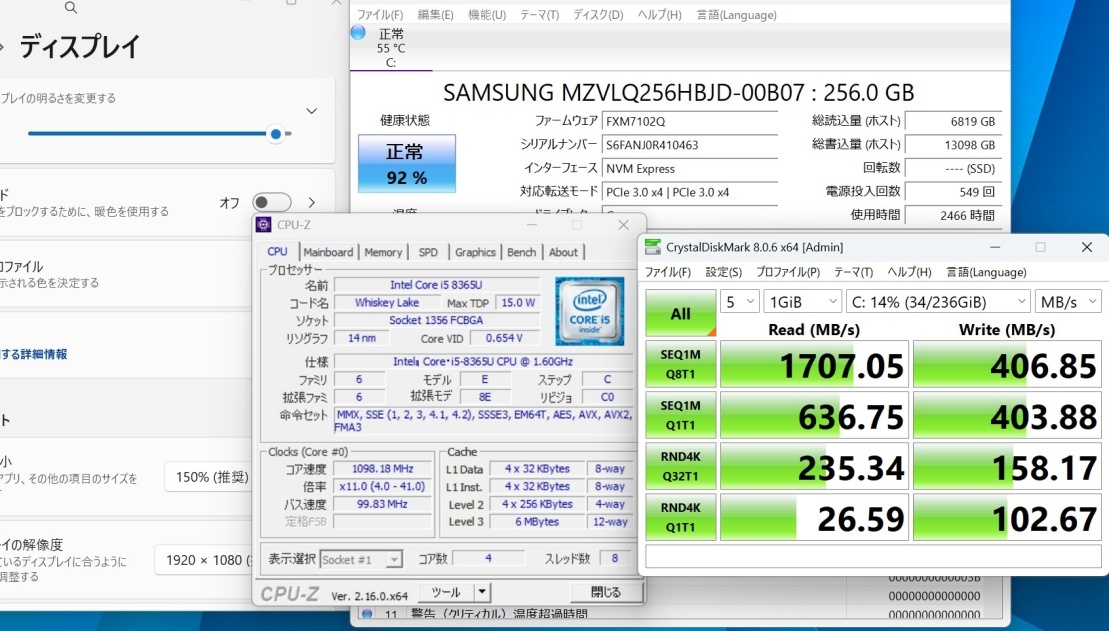Click the CPU-Z app icon in title bar

pos(264,225)
